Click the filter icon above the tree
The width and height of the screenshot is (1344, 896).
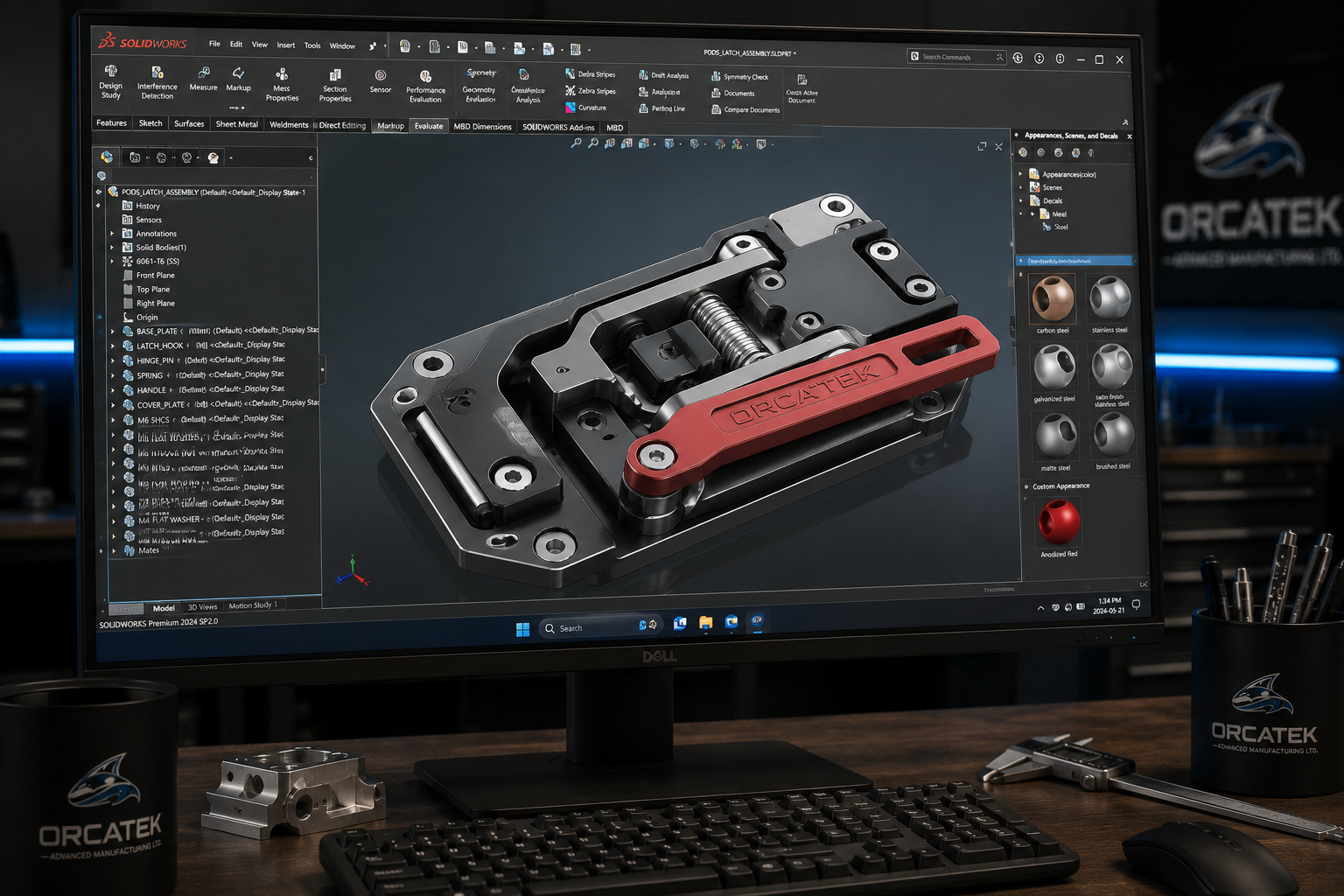tap(101, 176)
